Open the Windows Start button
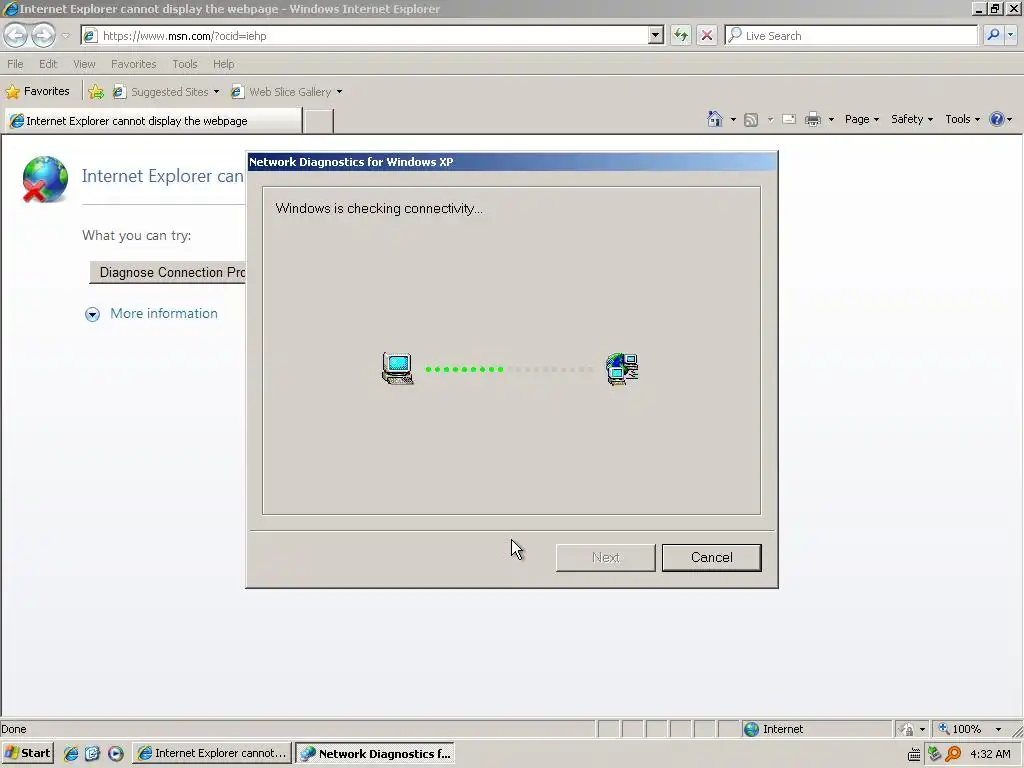1024x768 pixels. pos(27,754)
